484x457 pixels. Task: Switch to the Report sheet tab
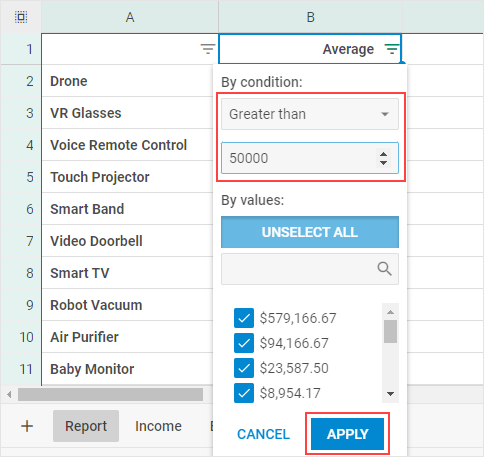tap(86, 426)
